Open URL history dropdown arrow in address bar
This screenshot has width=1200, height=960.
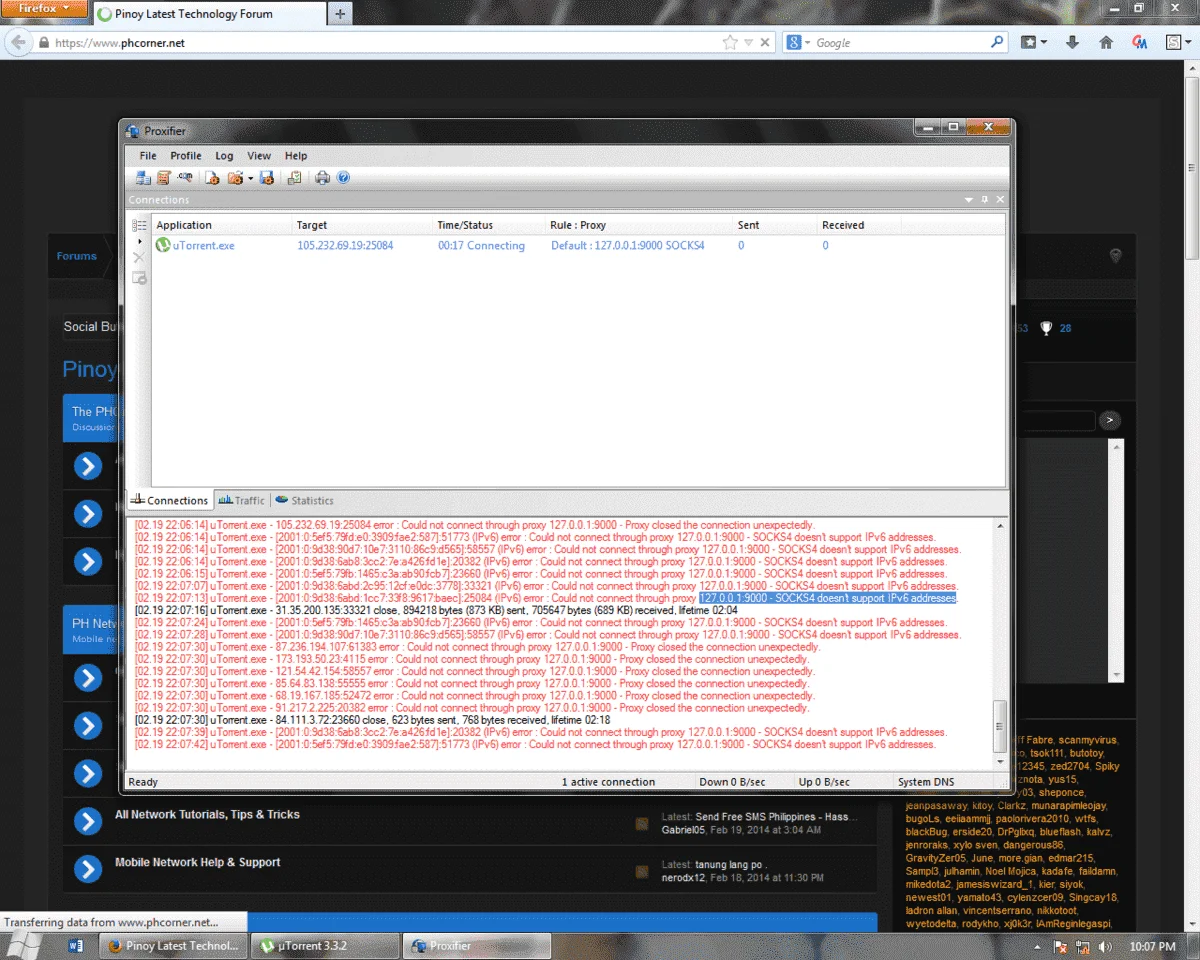point(749,43)
